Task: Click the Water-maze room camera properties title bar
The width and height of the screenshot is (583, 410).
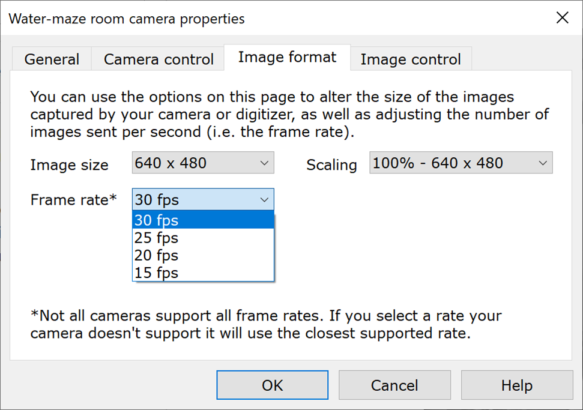Action: [126, 19]
